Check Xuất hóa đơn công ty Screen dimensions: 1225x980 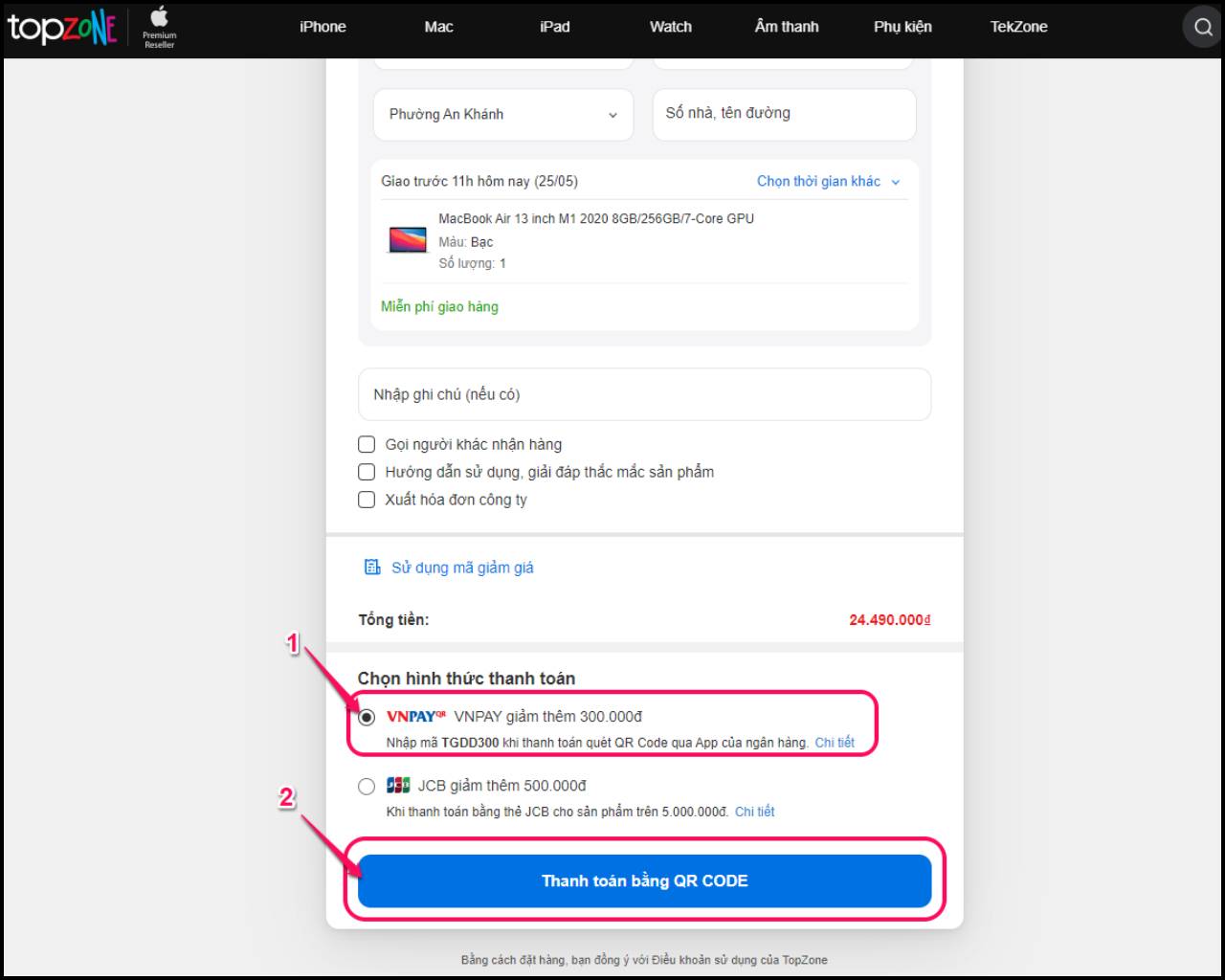coord(367,500)
